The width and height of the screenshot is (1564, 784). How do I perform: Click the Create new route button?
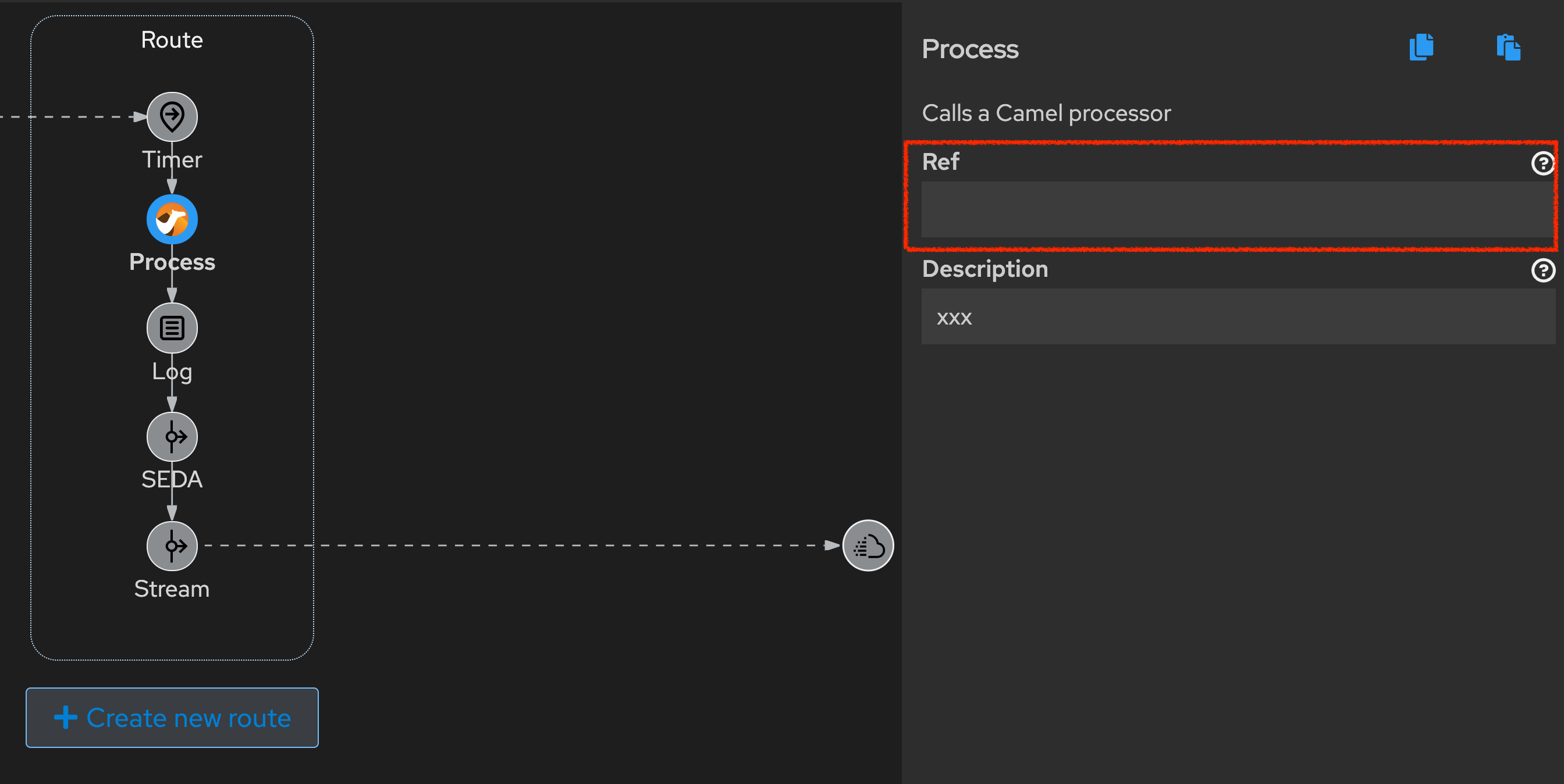click(172, 718)
